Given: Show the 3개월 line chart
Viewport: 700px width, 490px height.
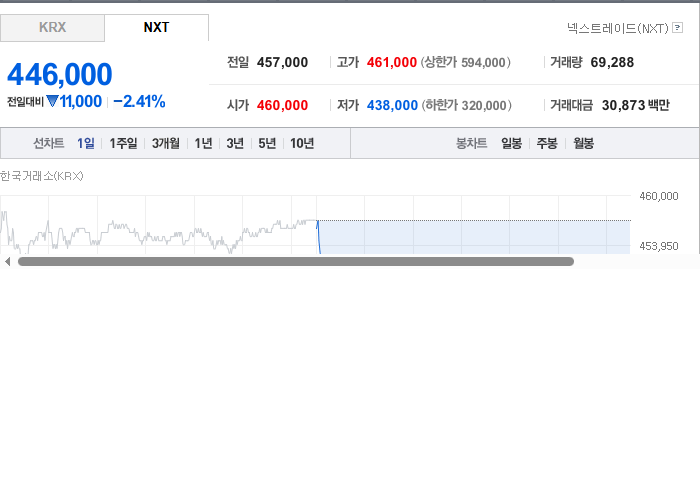Looking at the screenshot, I should pyautogui.click(x=166, y=143).
